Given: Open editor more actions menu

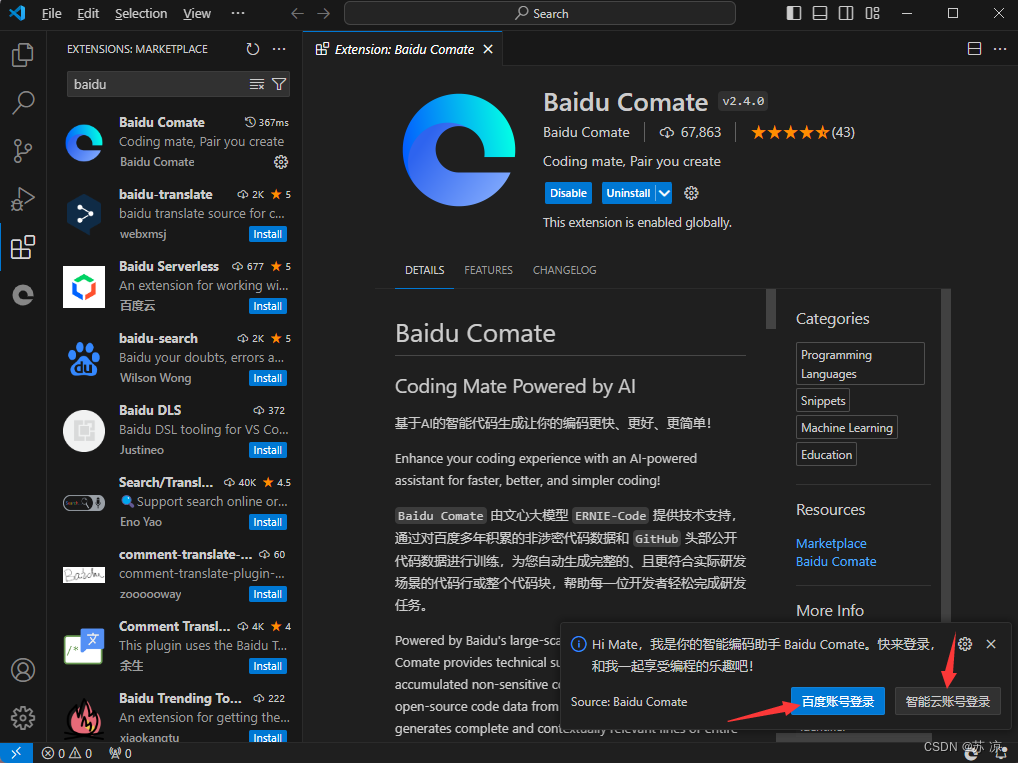Looking at the screenshot, I should pyautogui.click(x=1000, y=49).
